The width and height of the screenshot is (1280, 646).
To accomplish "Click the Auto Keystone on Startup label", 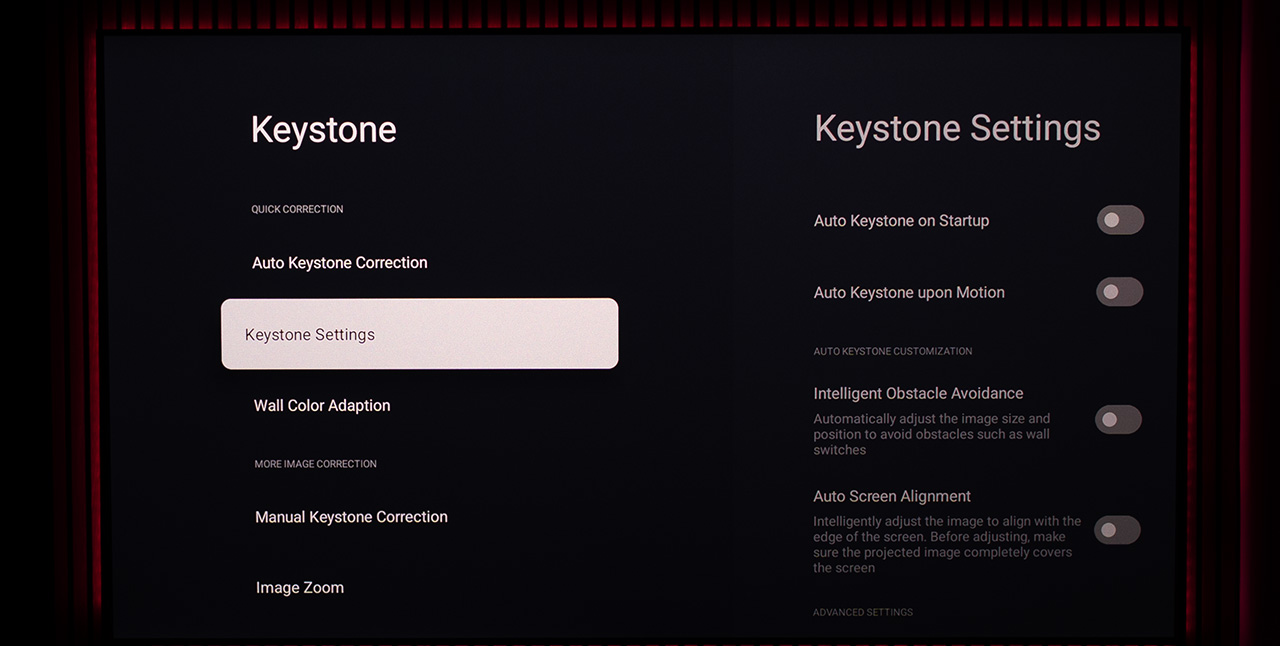I will click(x=901, y=221).
